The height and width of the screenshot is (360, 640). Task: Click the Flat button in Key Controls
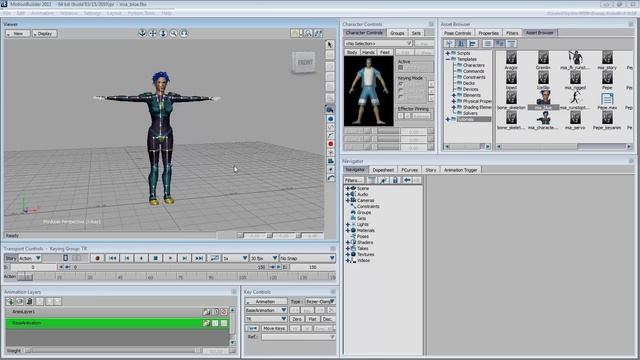coord(312,319)
